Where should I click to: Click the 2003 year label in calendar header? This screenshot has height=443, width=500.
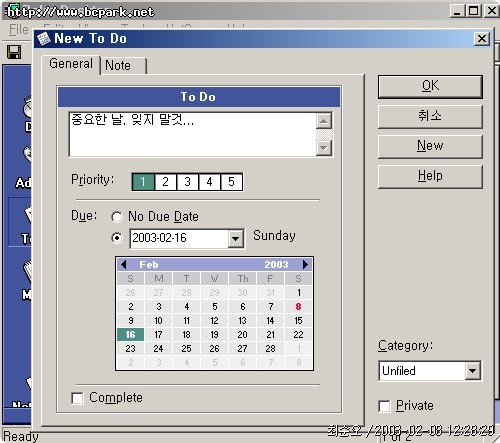click(276, 265)
